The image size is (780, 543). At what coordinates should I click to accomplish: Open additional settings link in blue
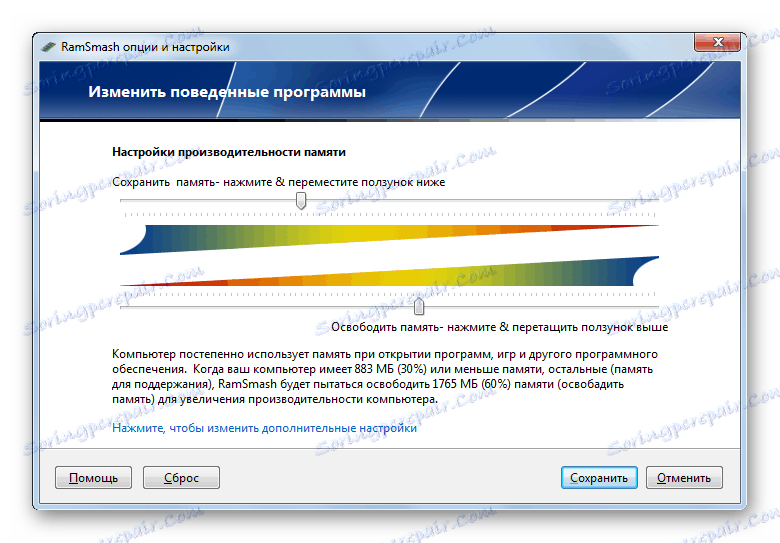265,428
